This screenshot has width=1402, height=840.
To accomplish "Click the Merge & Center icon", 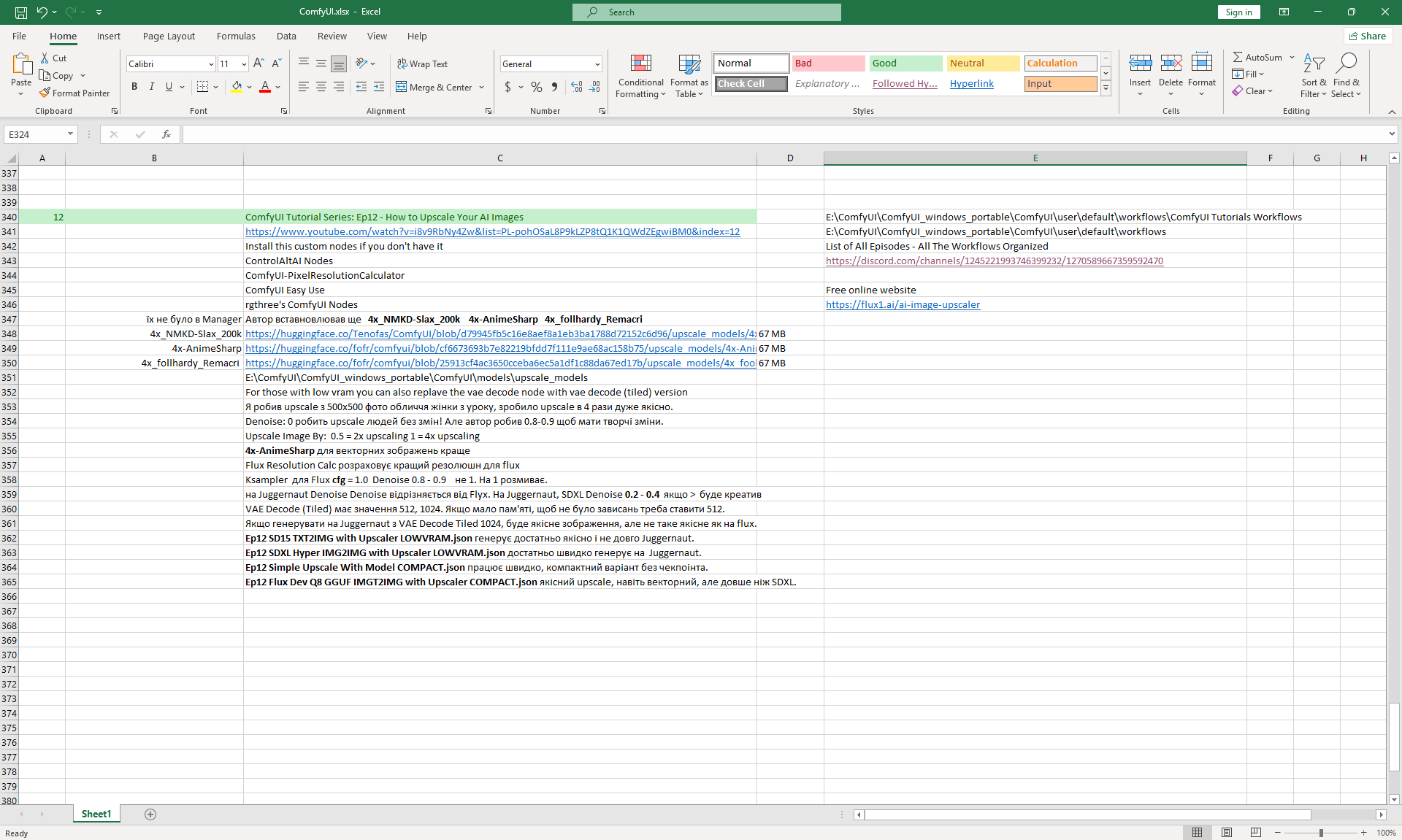I will tap(402, 87).
